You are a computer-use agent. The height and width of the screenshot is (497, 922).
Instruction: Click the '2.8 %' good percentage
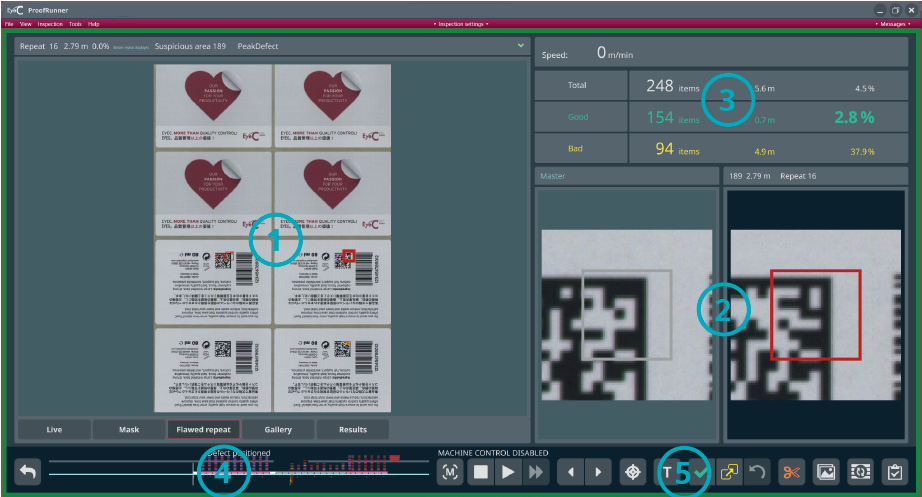pyautogui.click(x=854, y=118)
